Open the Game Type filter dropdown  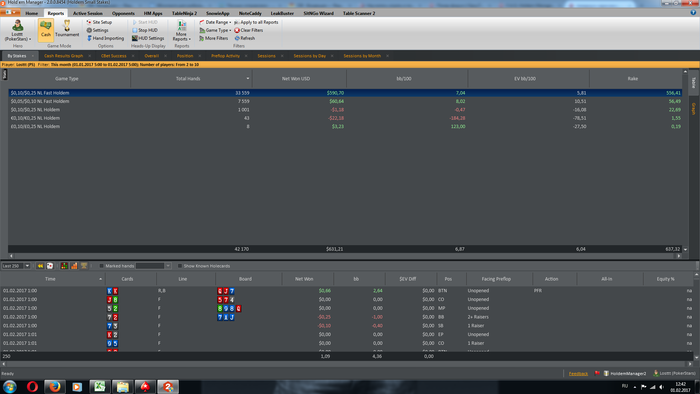tap(215, 30)
